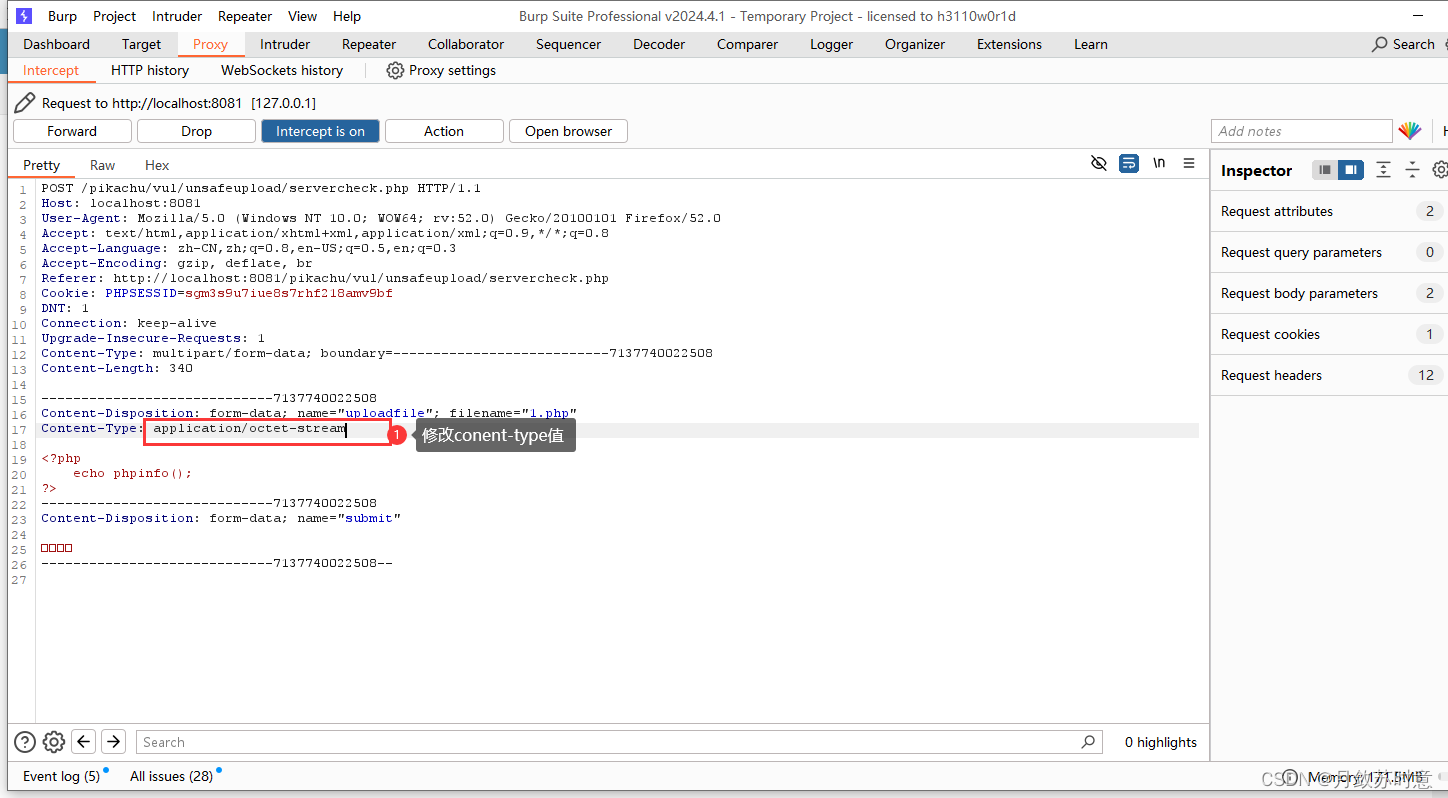Go to next search match arrow
Screen dimensions: 1448x798
pyautogui.click(x=113, y=741)
